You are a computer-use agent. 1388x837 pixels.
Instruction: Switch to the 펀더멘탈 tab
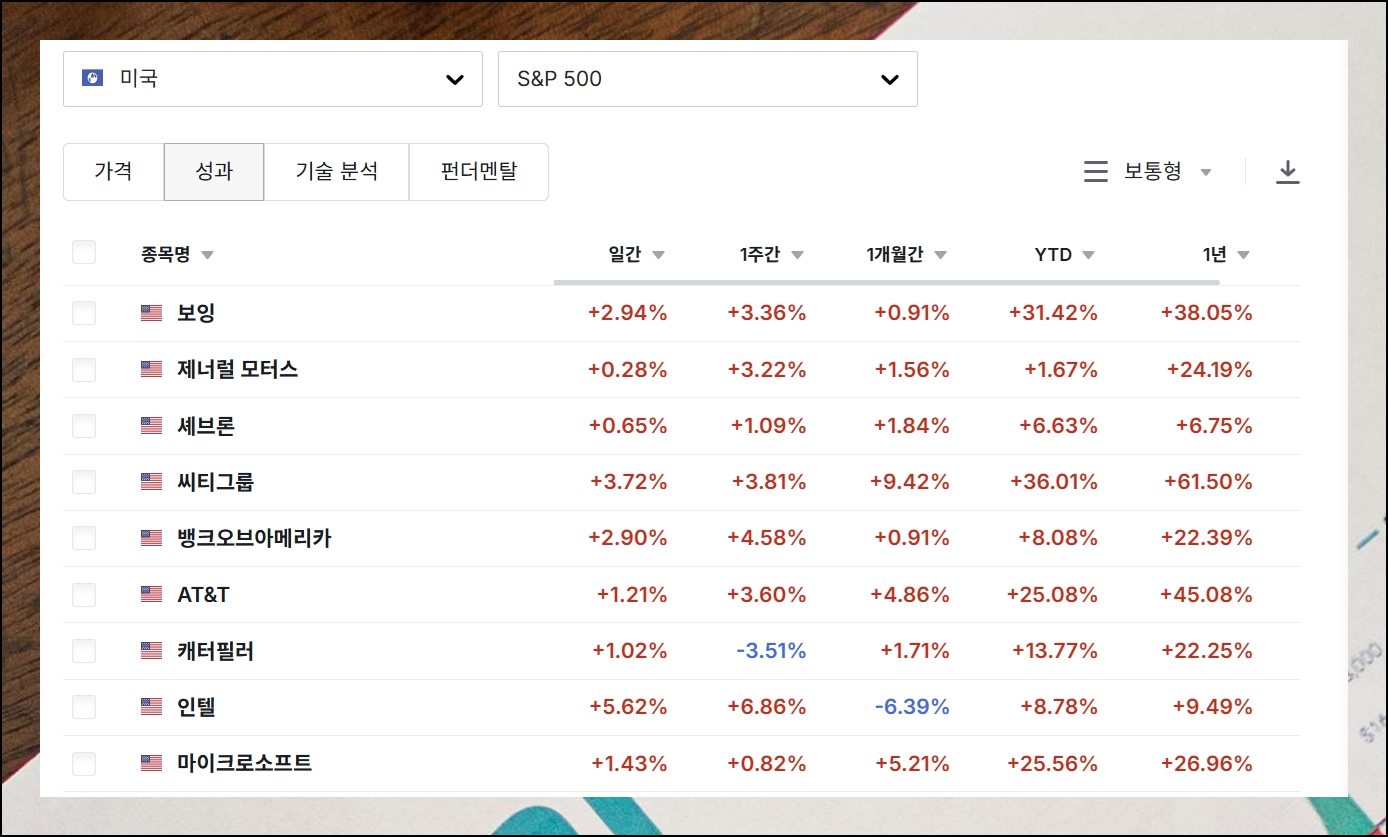pyautogui.click(x=479, y=172)
